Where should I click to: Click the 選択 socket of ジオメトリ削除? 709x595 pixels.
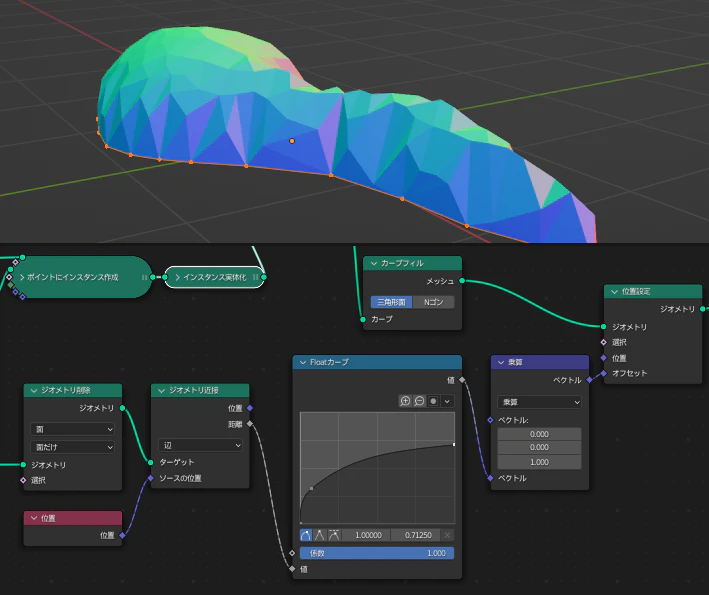click(24, 480)
